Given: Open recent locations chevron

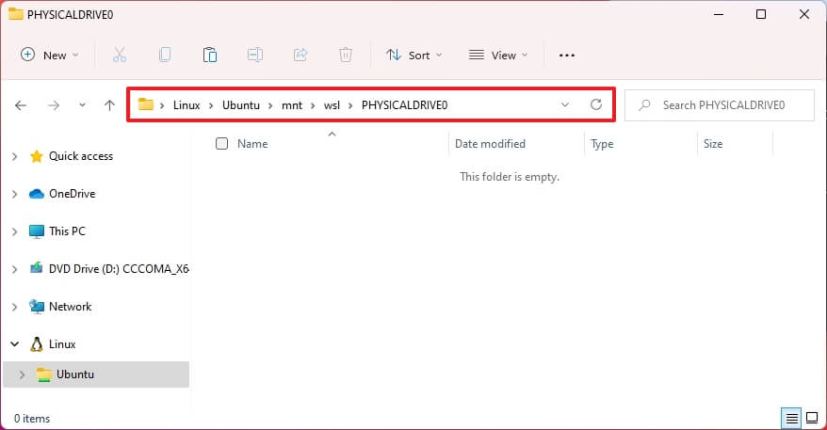Looking at the screenshot, I should coord(82,105).
